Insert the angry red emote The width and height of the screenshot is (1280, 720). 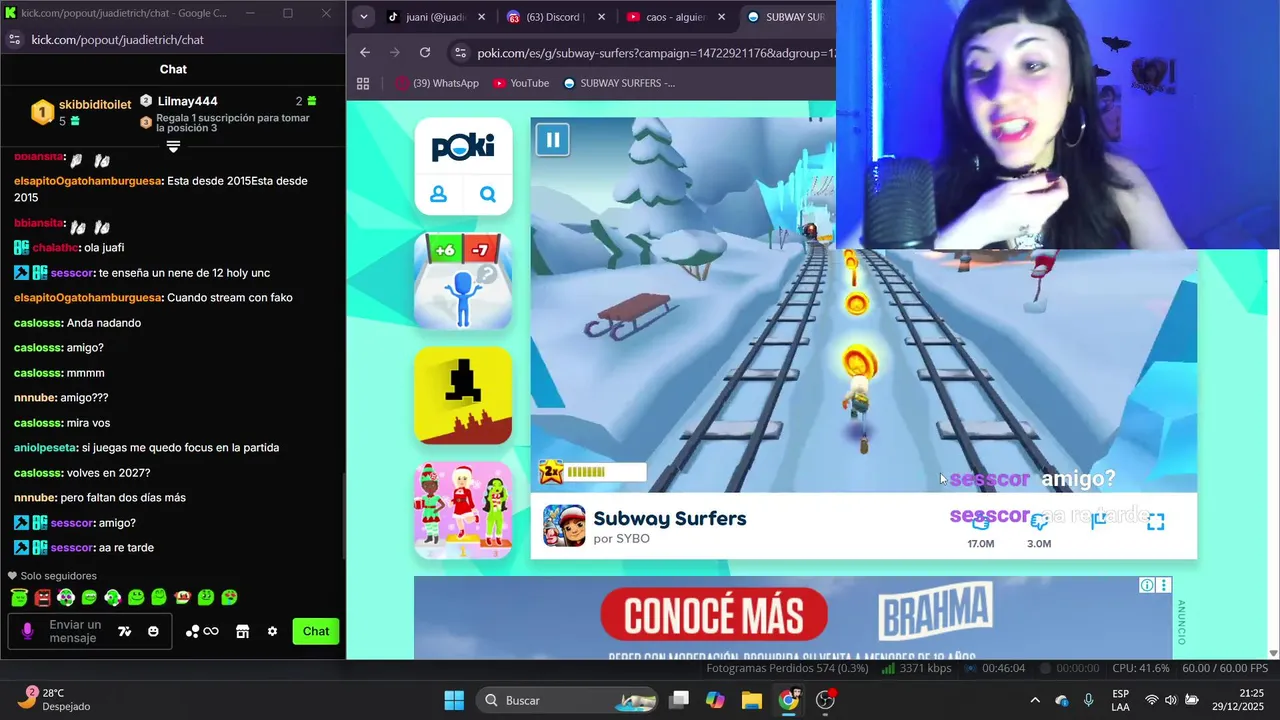(42, 598)
